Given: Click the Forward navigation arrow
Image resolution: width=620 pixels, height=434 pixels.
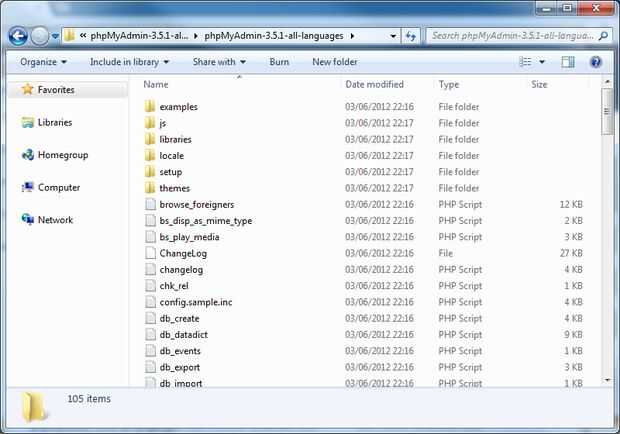Looking at the screenshot, I should pos(40,36).
